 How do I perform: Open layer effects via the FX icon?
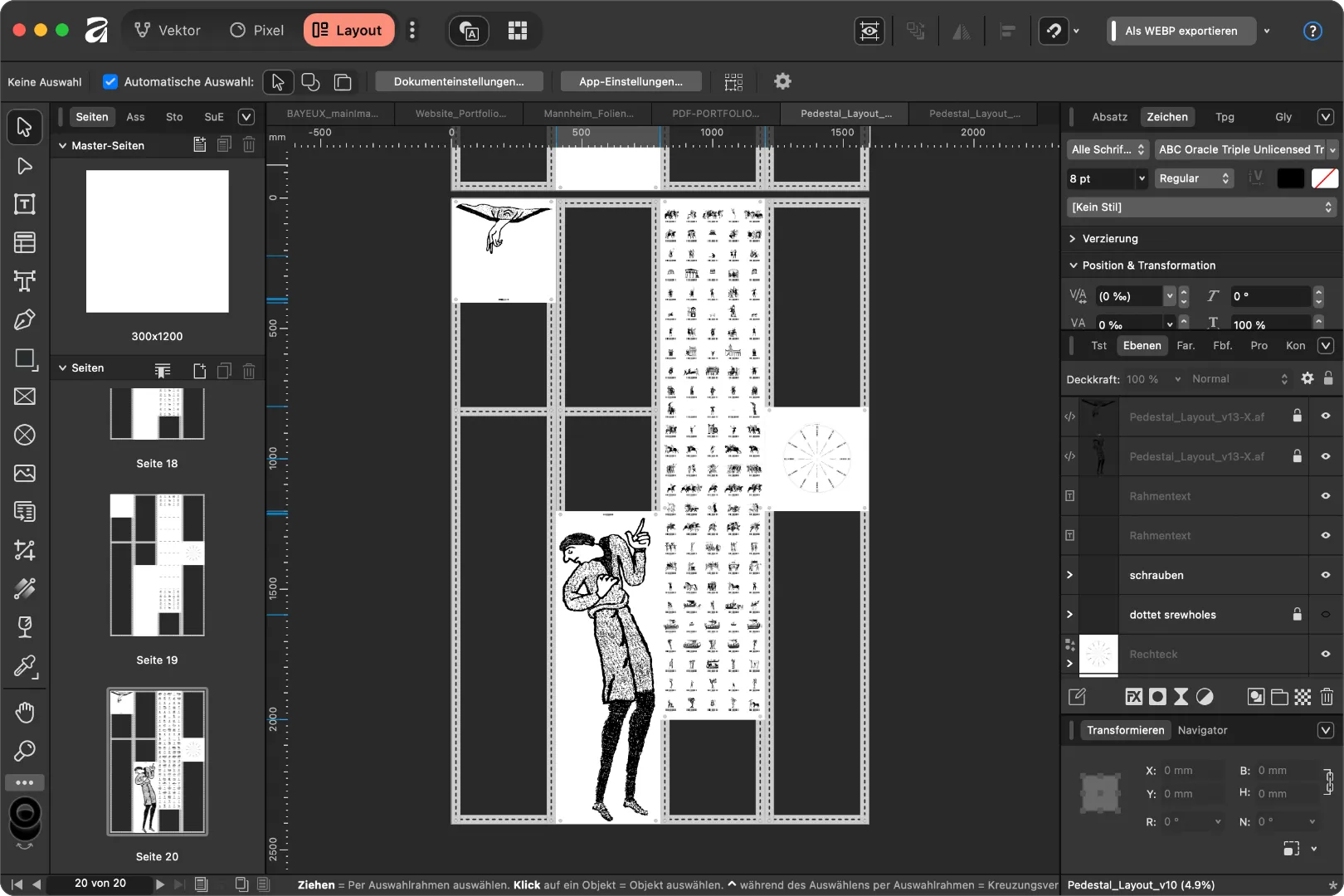coord(1133,697)
